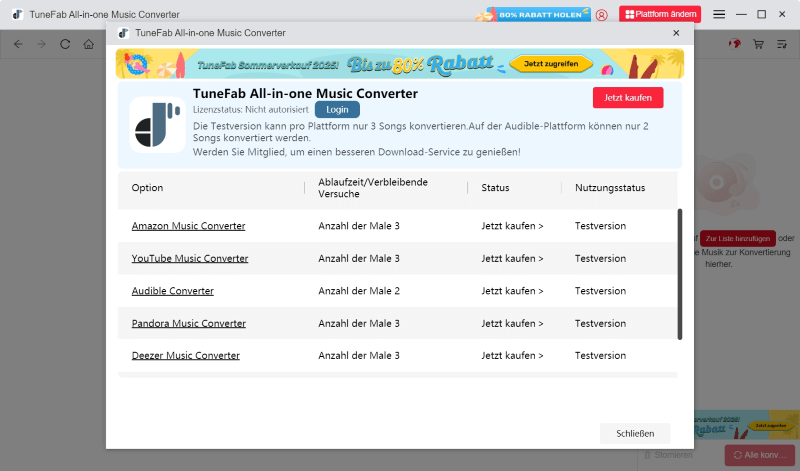Open the Pandora Music Converter link
The height and width of the screenshot is (471, 800).
189,324
